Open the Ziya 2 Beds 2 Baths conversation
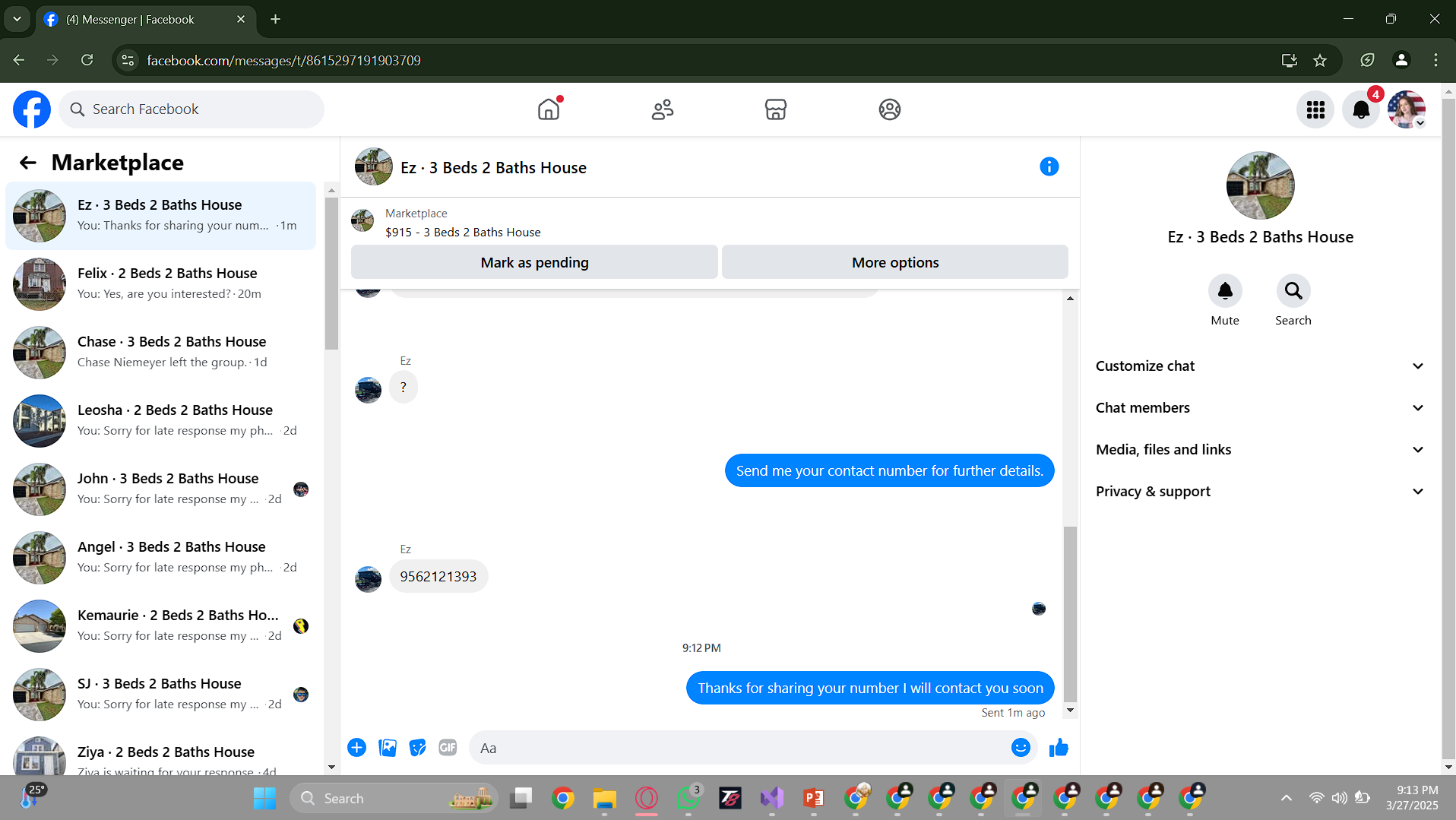 [160, 753]
